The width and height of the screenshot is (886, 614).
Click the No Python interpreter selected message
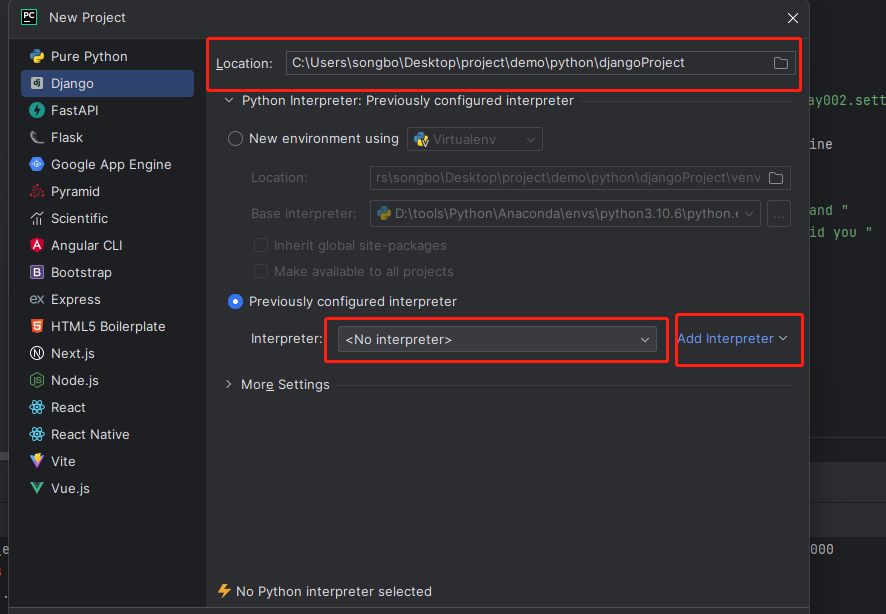tap(334, 591)
